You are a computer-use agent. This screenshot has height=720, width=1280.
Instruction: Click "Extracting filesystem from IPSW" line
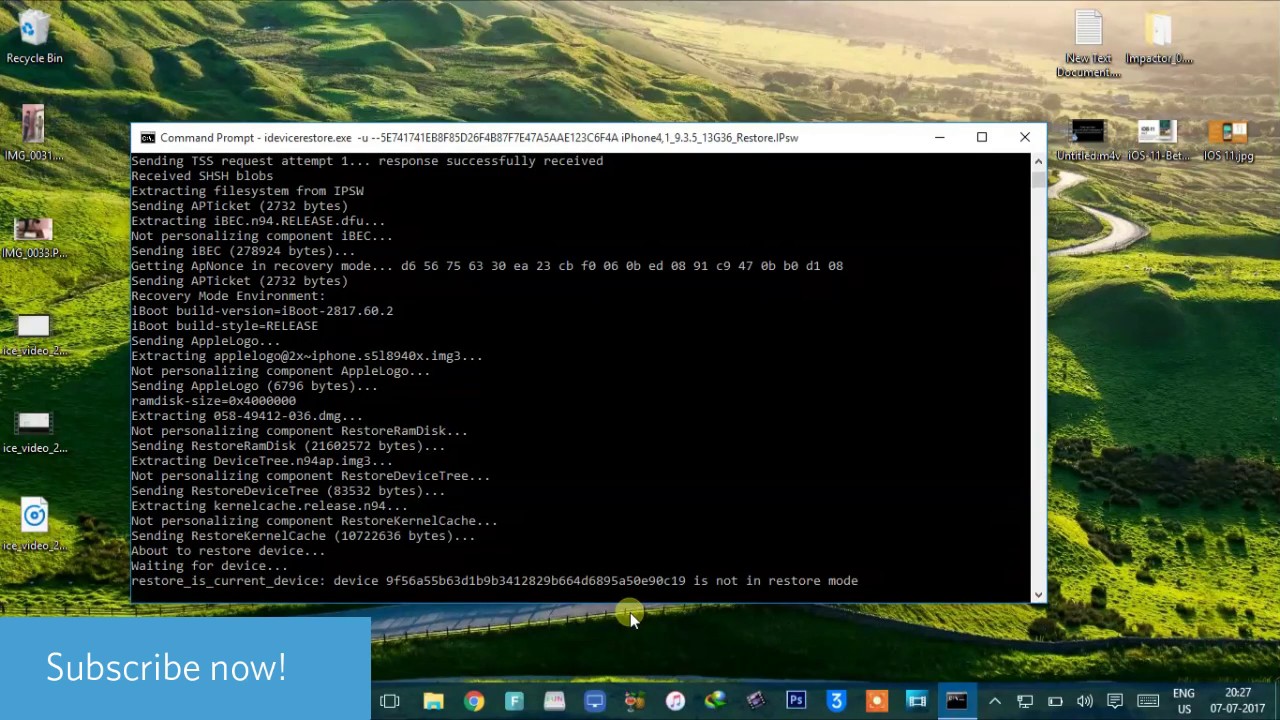pos(247,191)
